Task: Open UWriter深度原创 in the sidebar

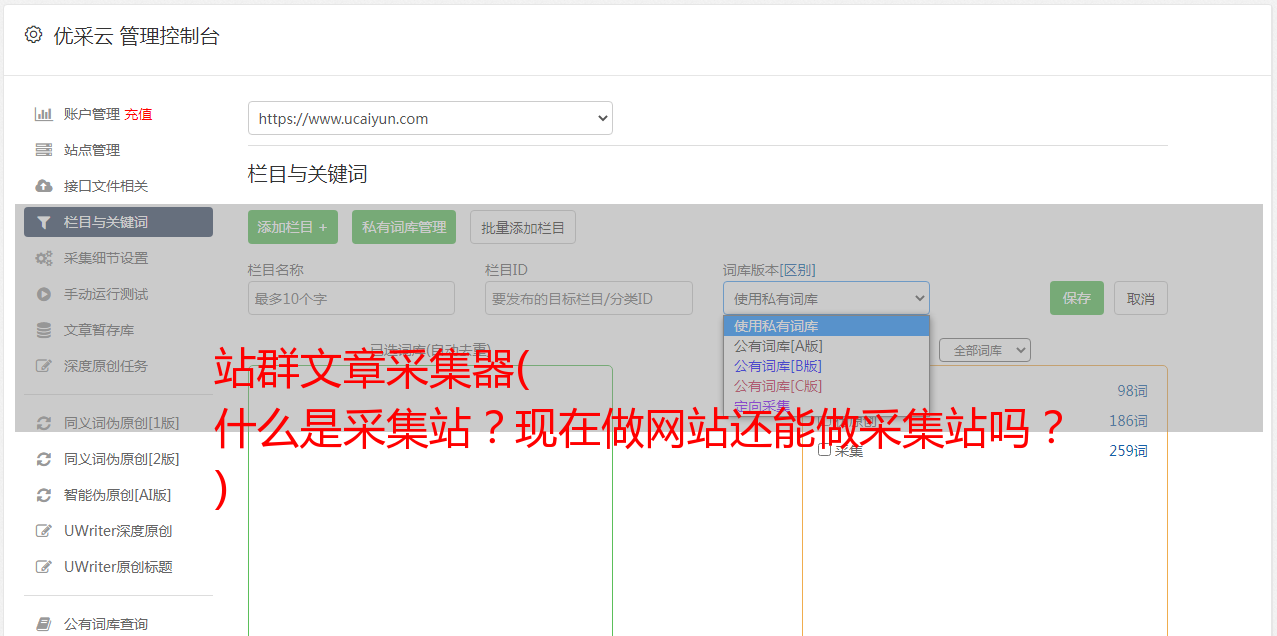Action: coord(118,531)
